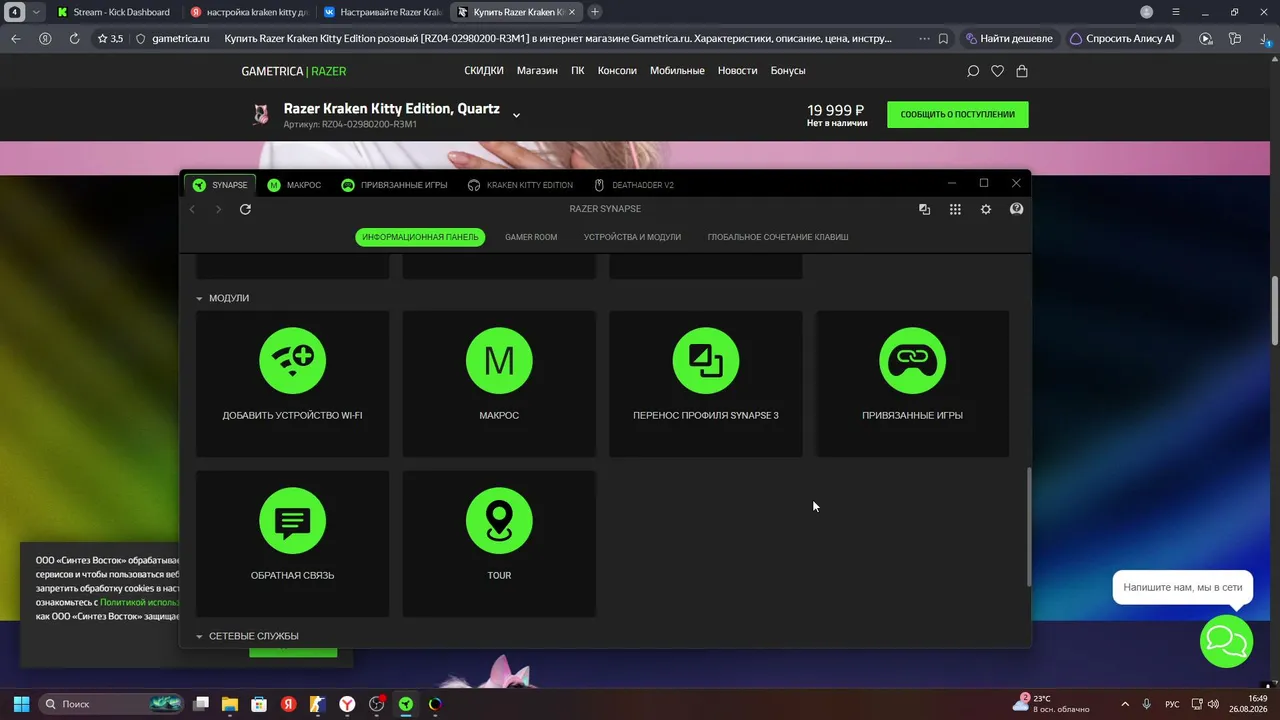
Task: Select the Информационная панель subtab
Action: tap(420, 237)
